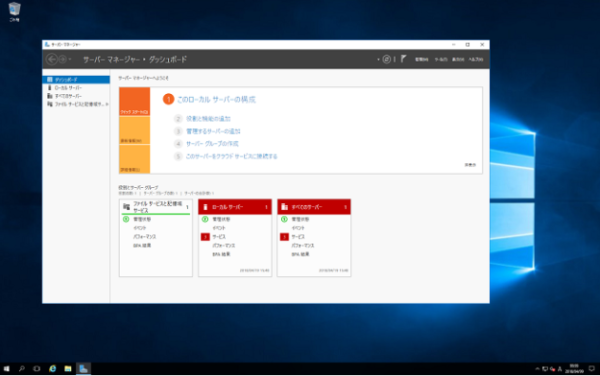Screen dimensions: 600x376
Task: Switch to the 最新情報 tile tab
Action: coord(134,130)
